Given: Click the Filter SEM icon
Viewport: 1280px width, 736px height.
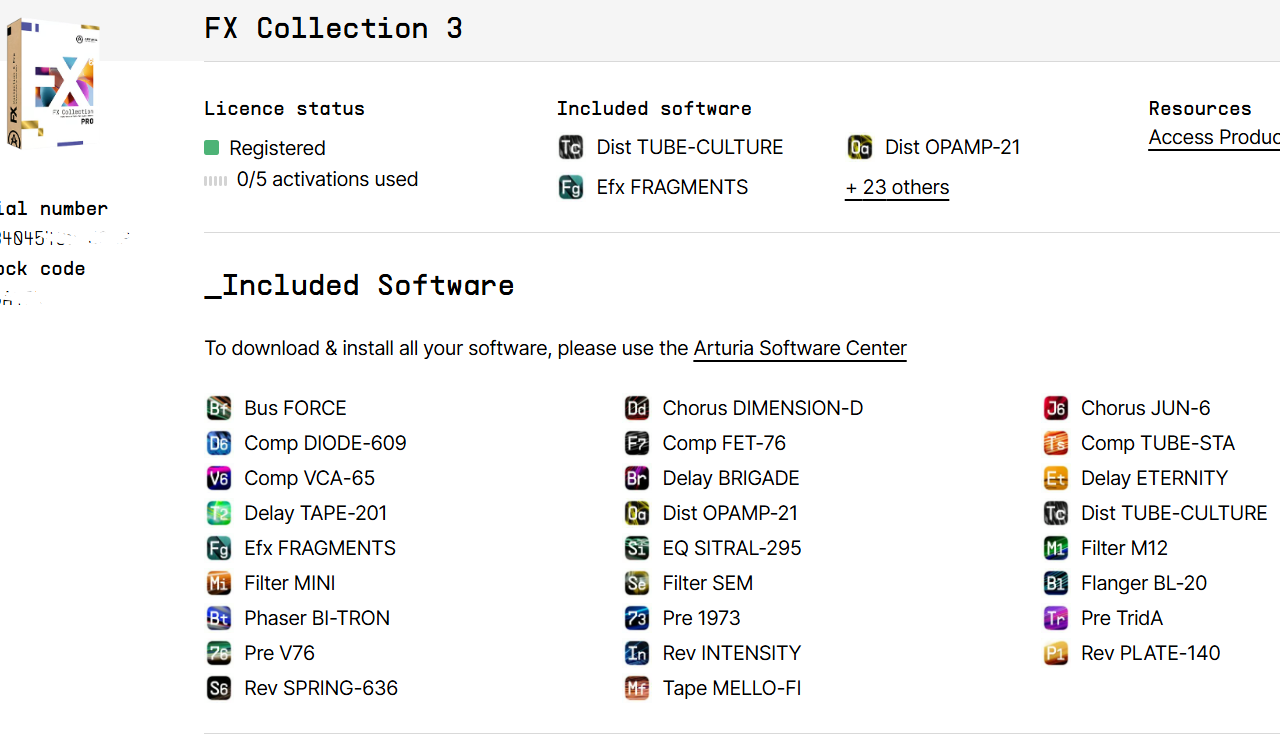Looking at the screenshot, I should tap(637, 583).
